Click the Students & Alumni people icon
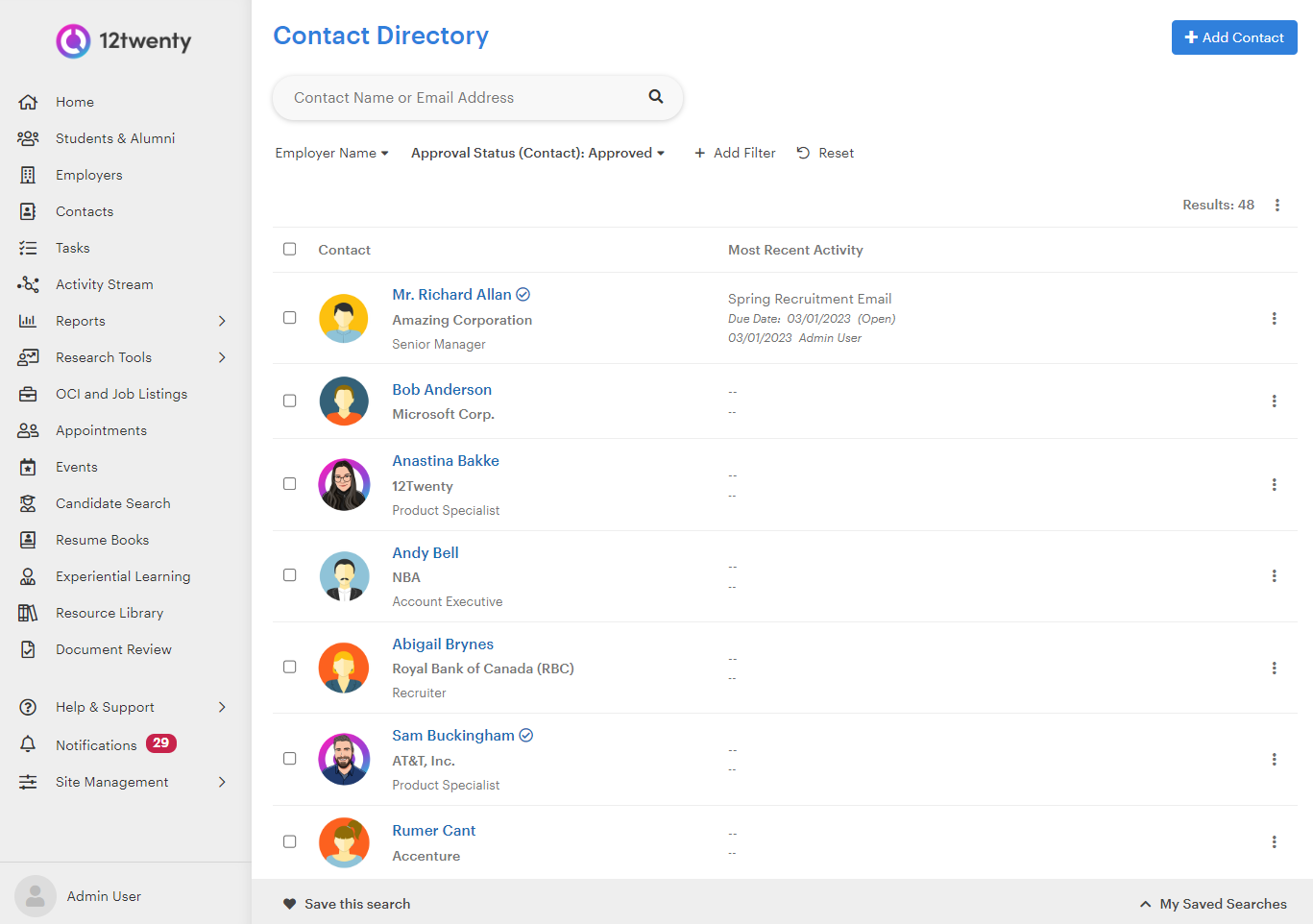The height and width of the screenshot is (924, 1313). pos(28,138)
